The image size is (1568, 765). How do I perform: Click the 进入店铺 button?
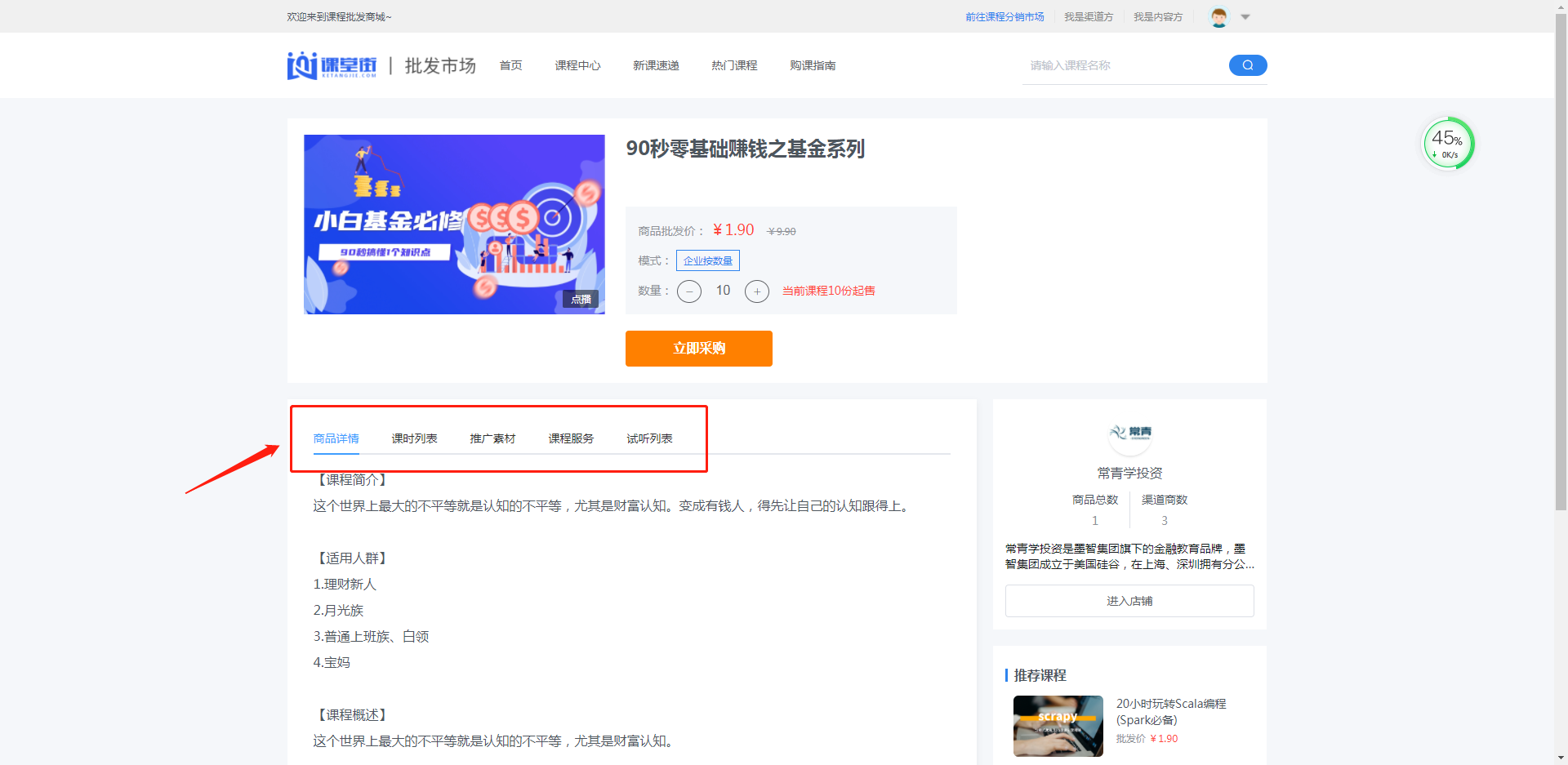tap(1129, 600)
